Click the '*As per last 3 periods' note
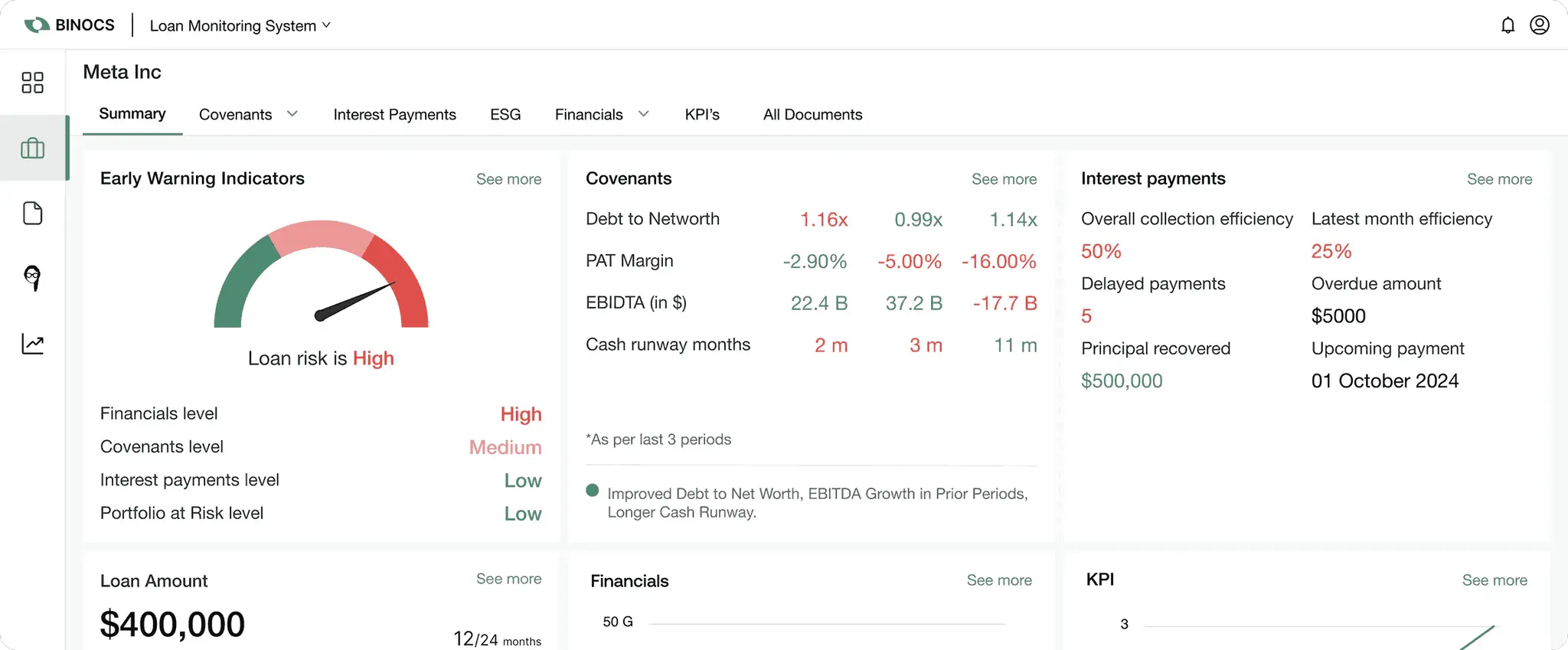The image size is (1568, 650). (x=658, y=439)
